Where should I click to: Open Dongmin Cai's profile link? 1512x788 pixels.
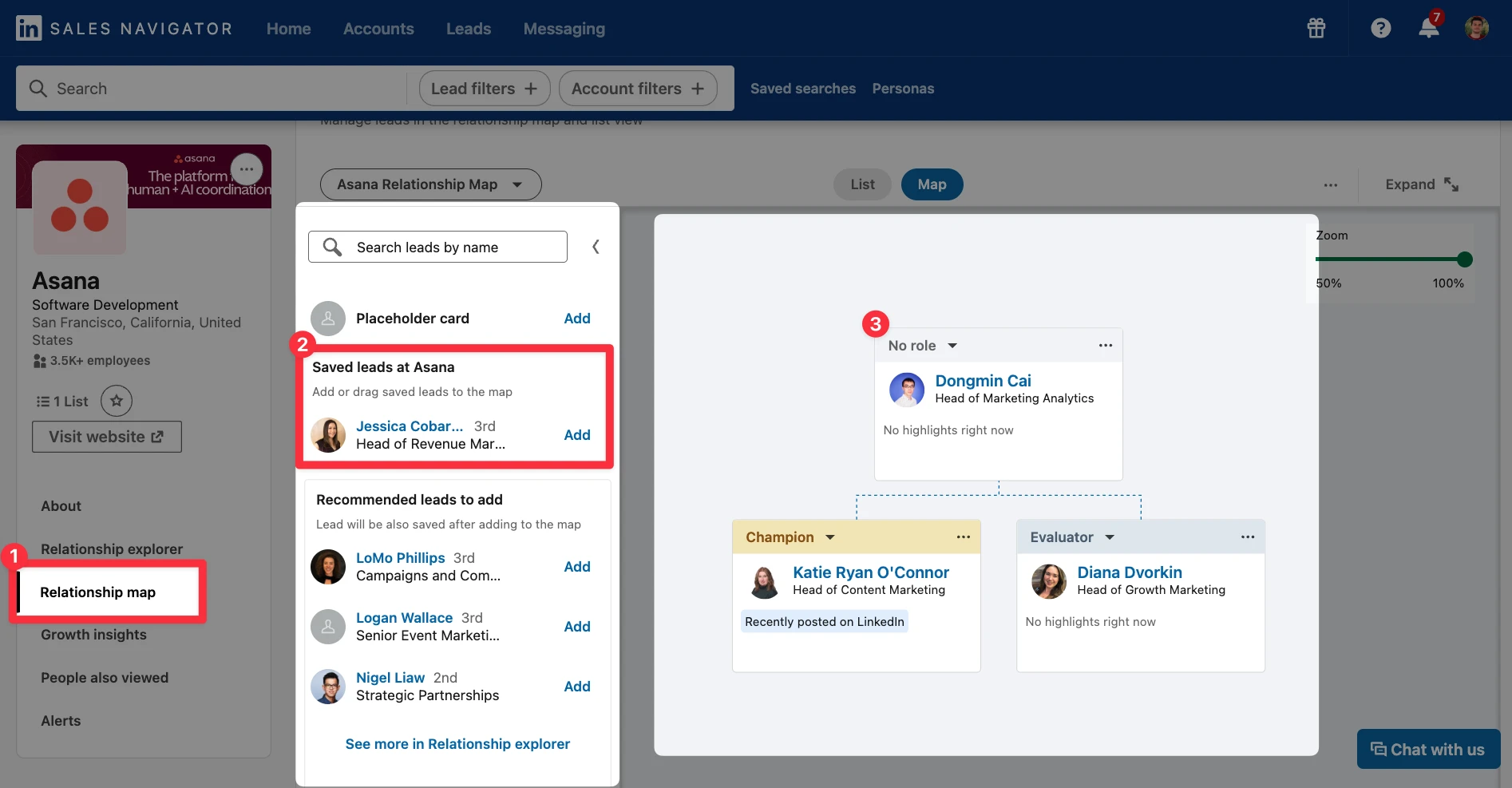tap(983, 381)
